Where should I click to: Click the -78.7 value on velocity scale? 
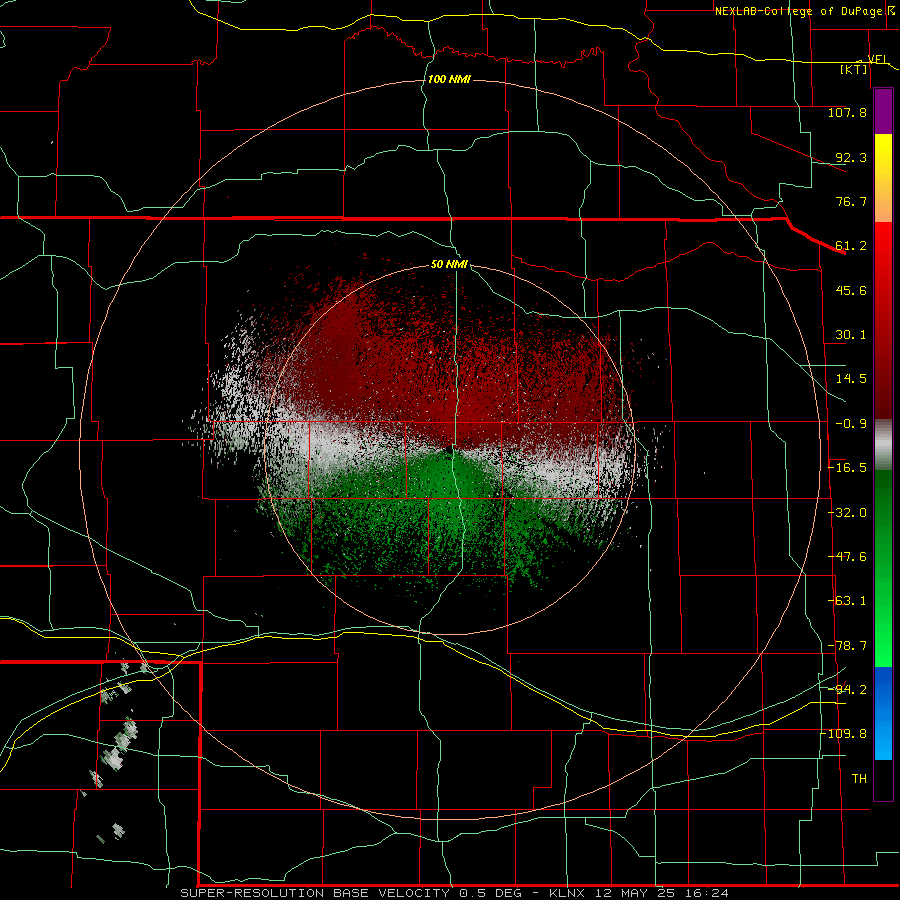[x=847, y=646]
